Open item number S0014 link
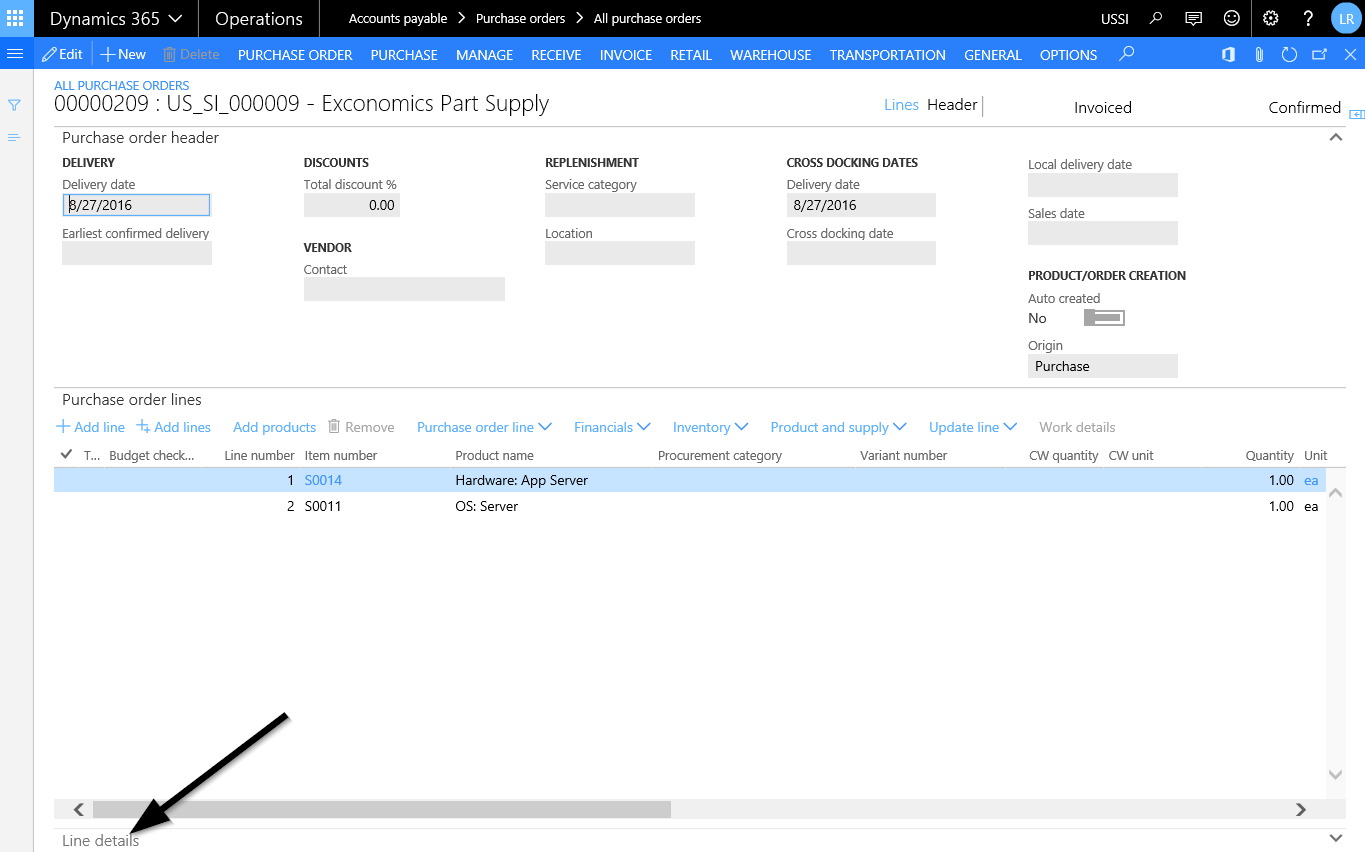 tap(323, 480)
